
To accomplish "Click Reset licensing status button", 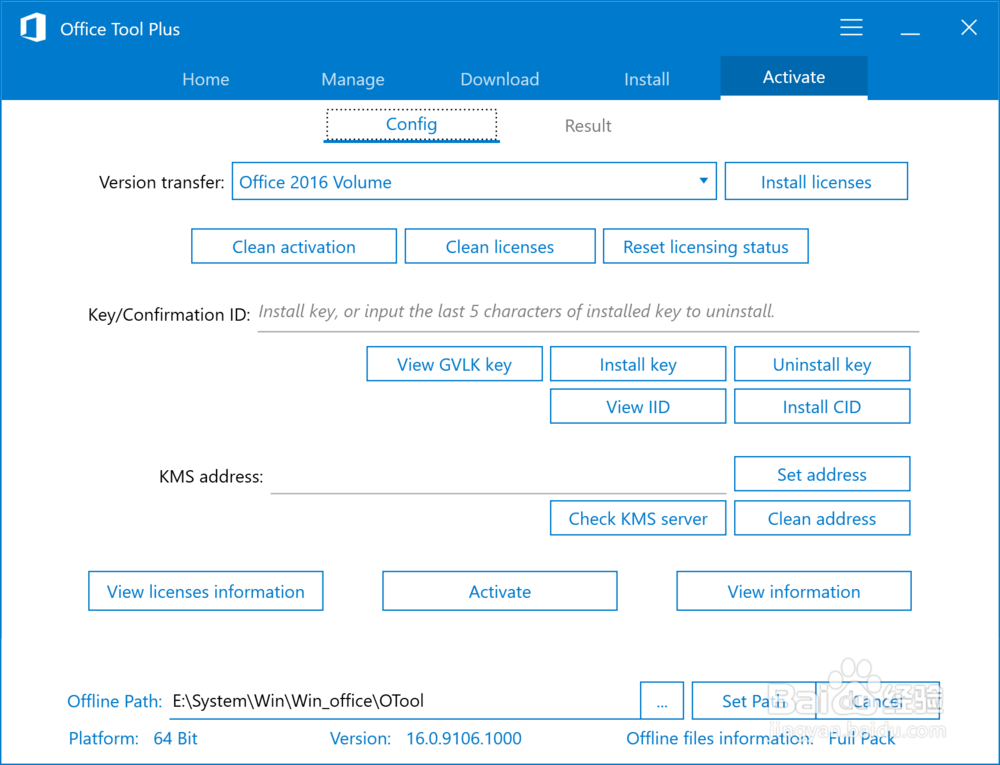I will tap(705, 246).
